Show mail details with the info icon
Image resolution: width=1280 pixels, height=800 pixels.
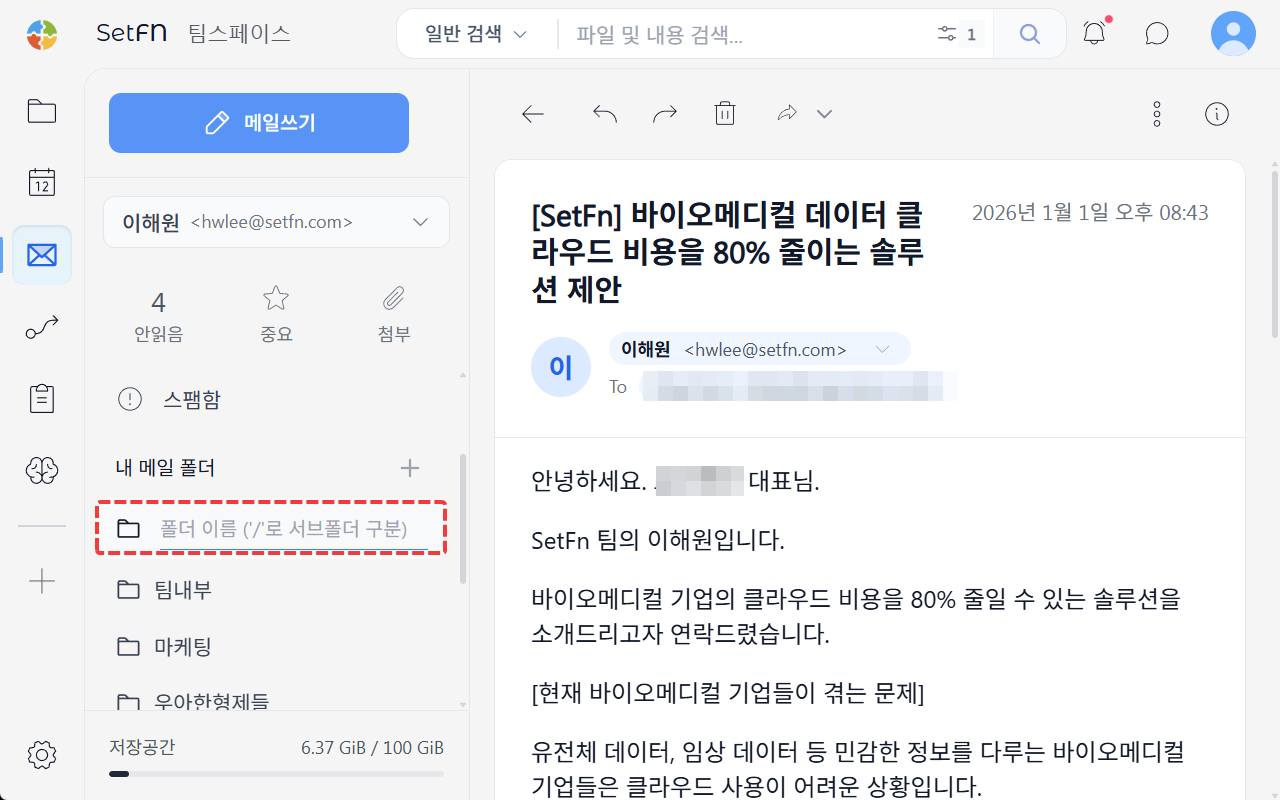point(1217,114)
